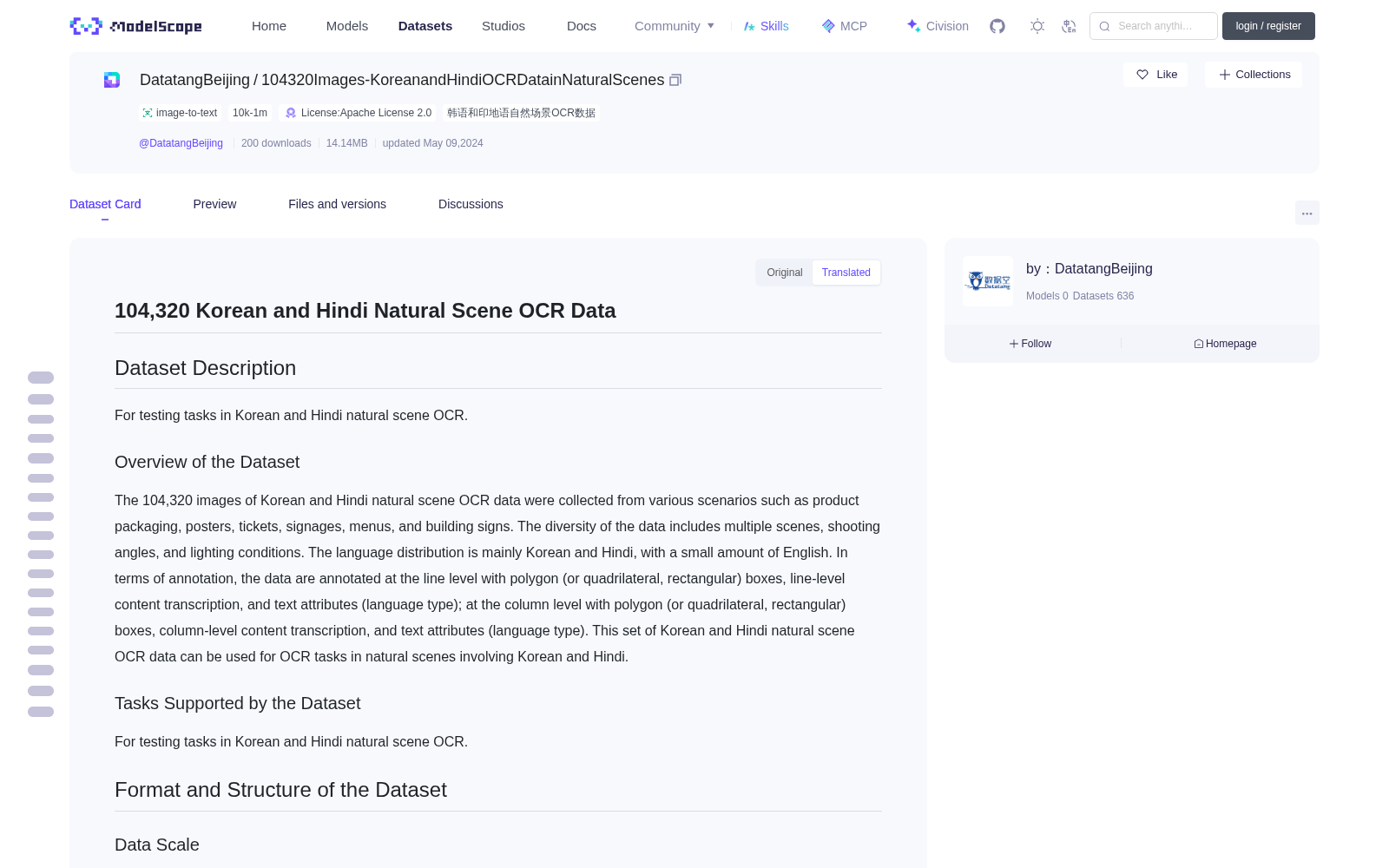Open the GitHub icon link
Image resolution: width=1389 pixels, height=868 pixels.
[x=997, y=26]
